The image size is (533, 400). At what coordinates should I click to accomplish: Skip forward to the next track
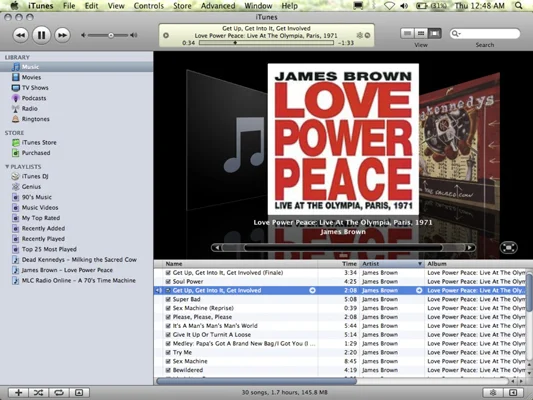pyautogui.click(x=62, y=35)
